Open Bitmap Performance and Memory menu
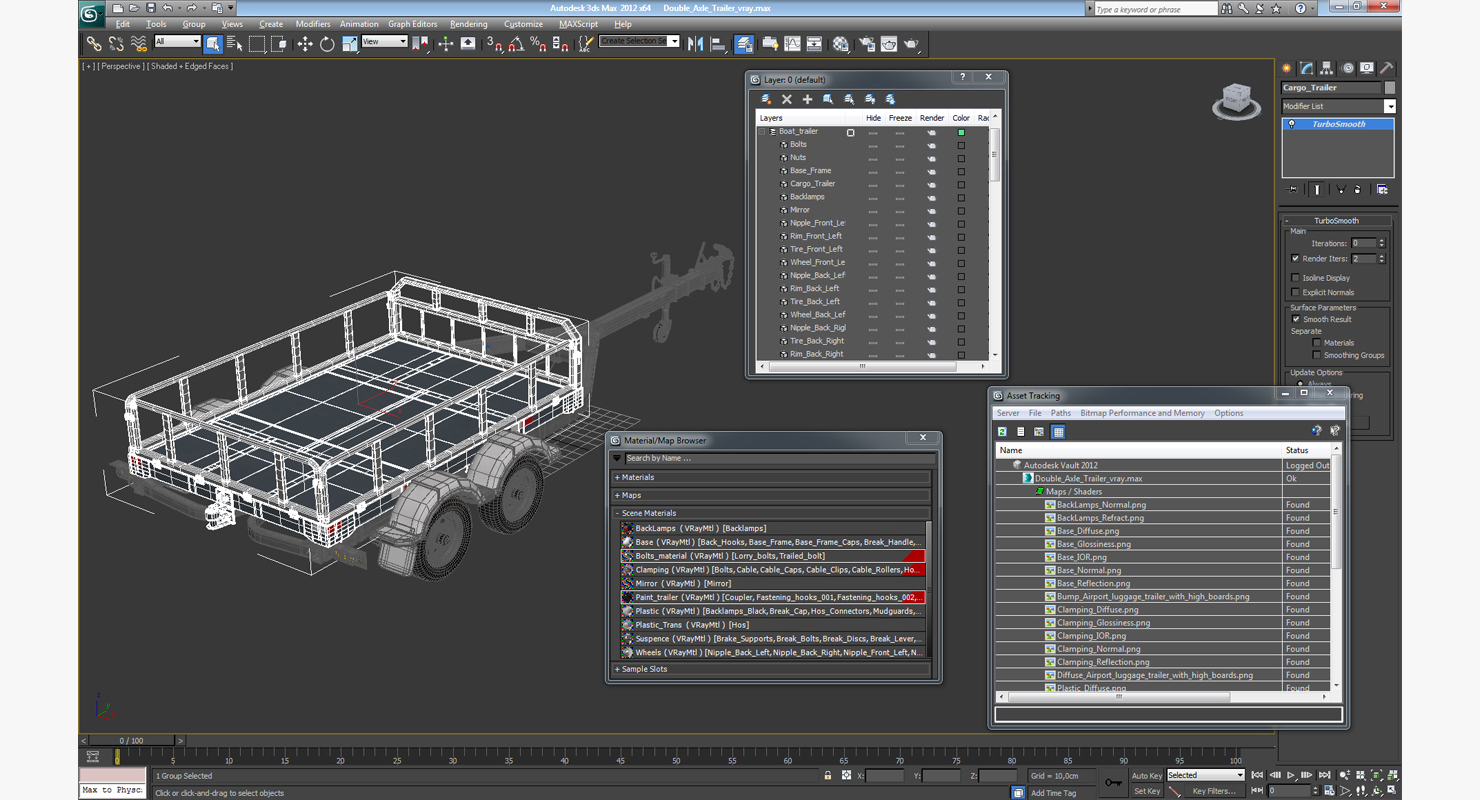 click(x=1142, y=413)
